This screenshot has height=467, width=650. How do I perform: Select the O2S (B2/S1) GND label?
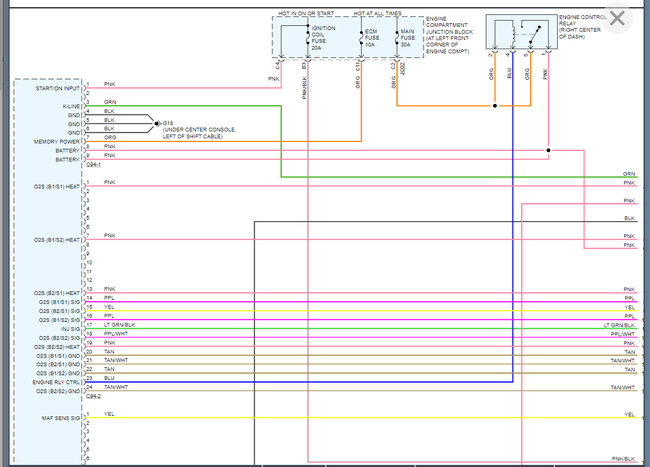tap(58, 365)
